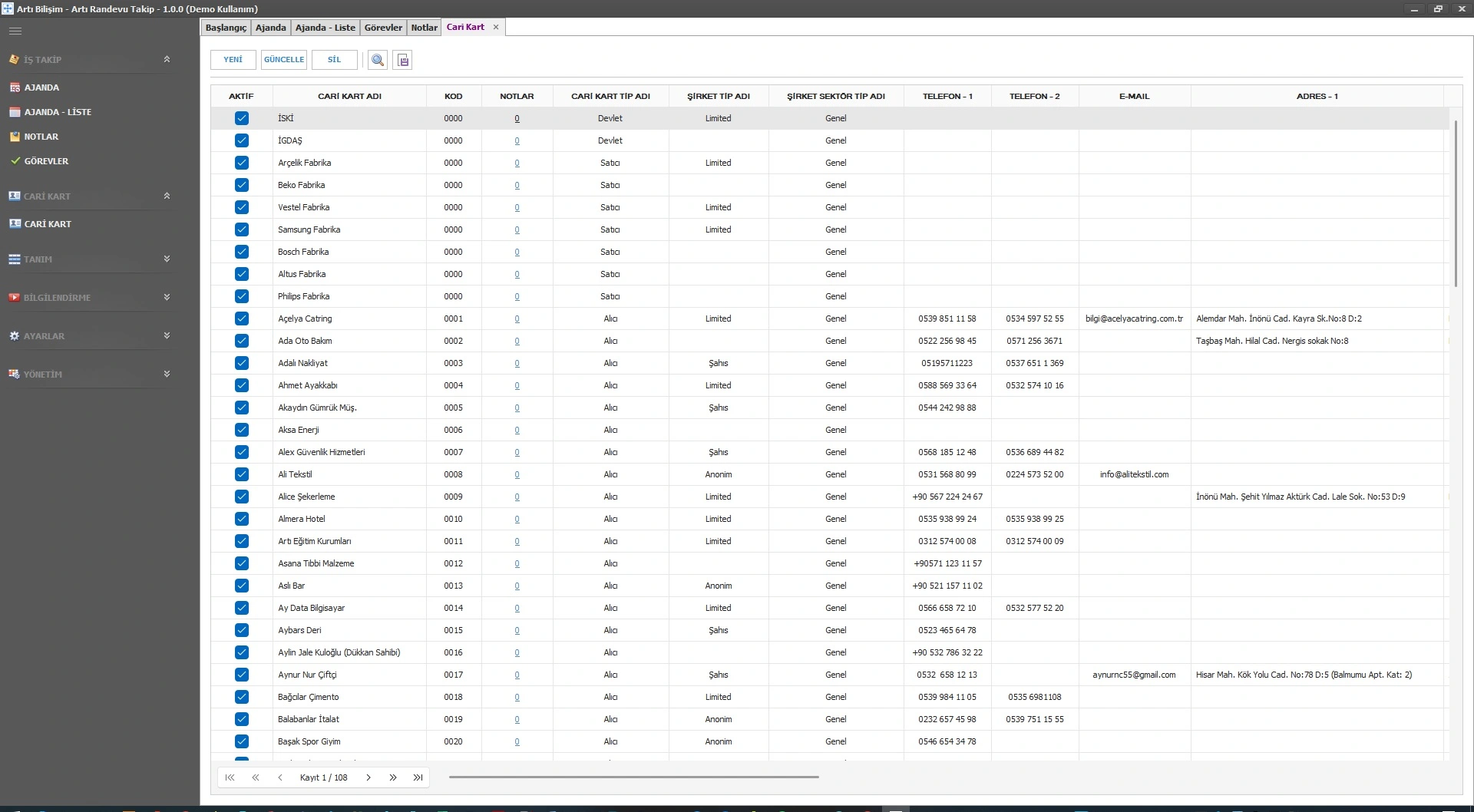The width and height of the screenshot is (1474, 812).
Task: Toggle Aktif checkbox for Başak Spor Giyim
Action: 242,741
